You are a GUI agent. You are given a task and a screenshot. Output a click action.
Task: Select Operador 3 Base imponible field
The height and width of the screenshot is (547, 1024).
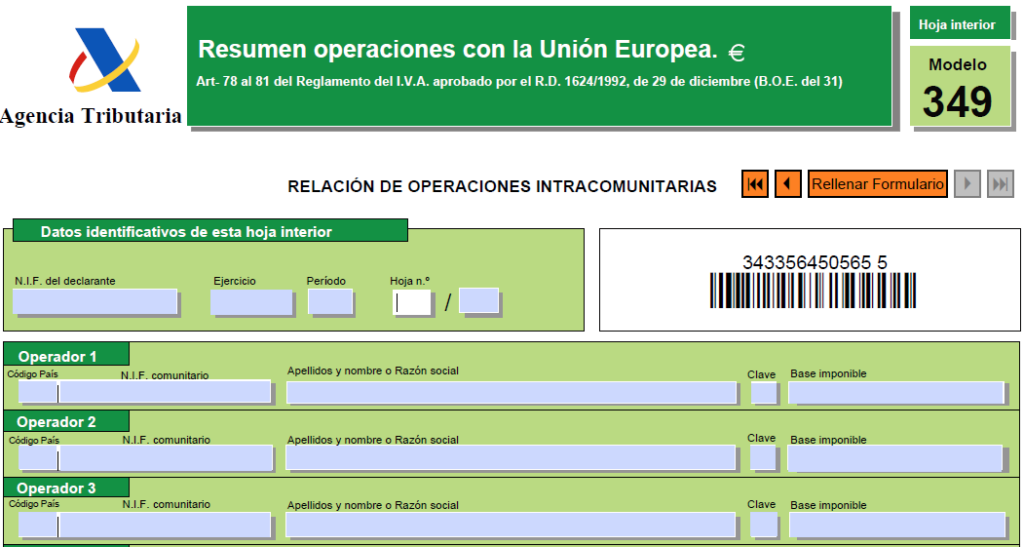pyautogui.click(x=897, y=524)
